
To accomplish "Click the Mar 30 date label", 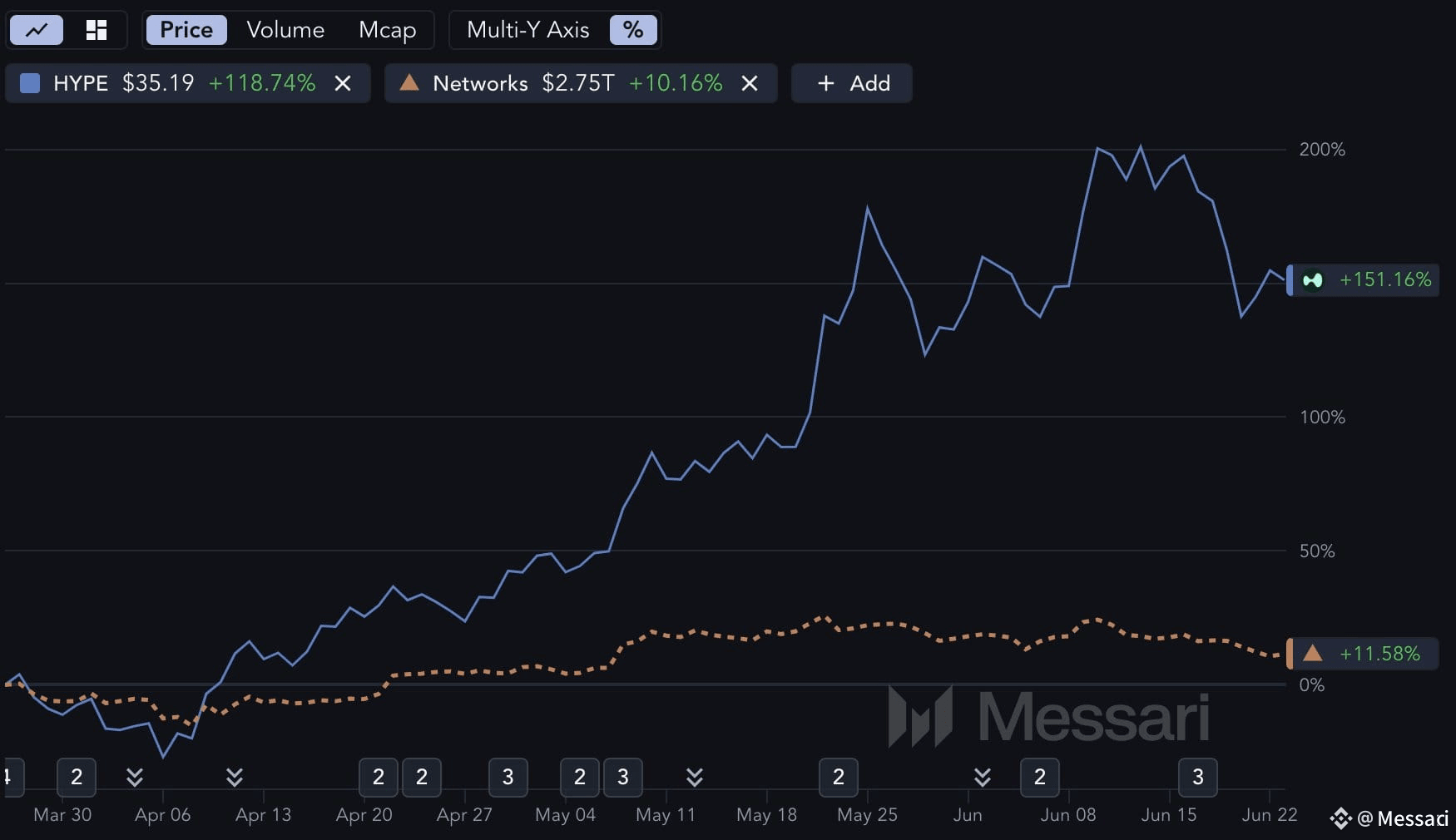I will [x=62, y=815].
